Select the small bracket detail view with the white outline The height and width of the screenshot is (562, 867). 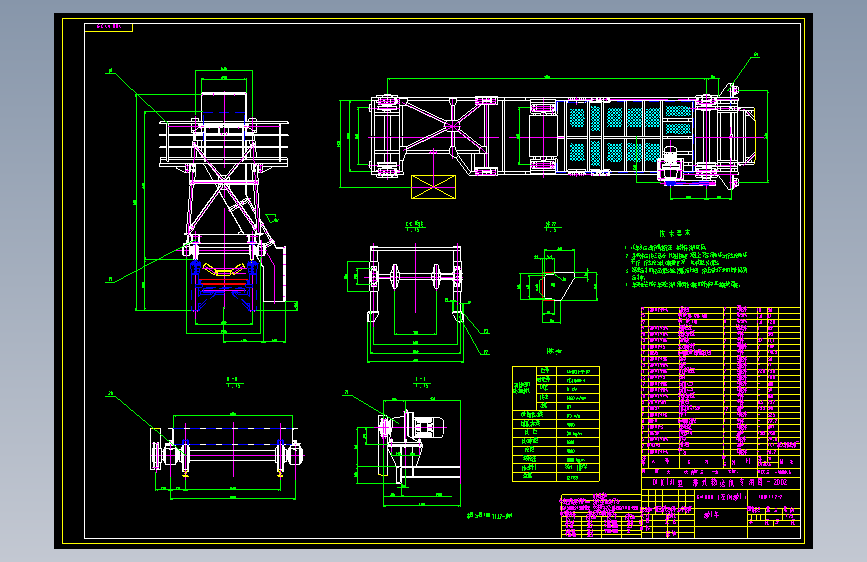(x=558, y=285)
